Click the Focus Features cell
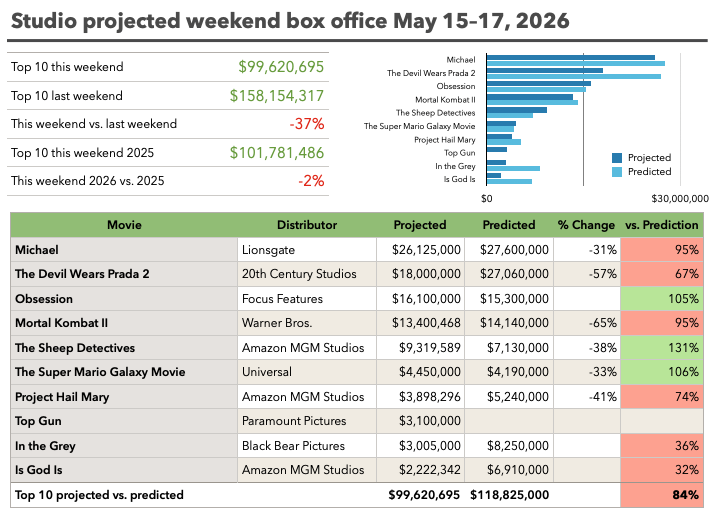The width and height of the screenshot is (720, 520). 307,299
